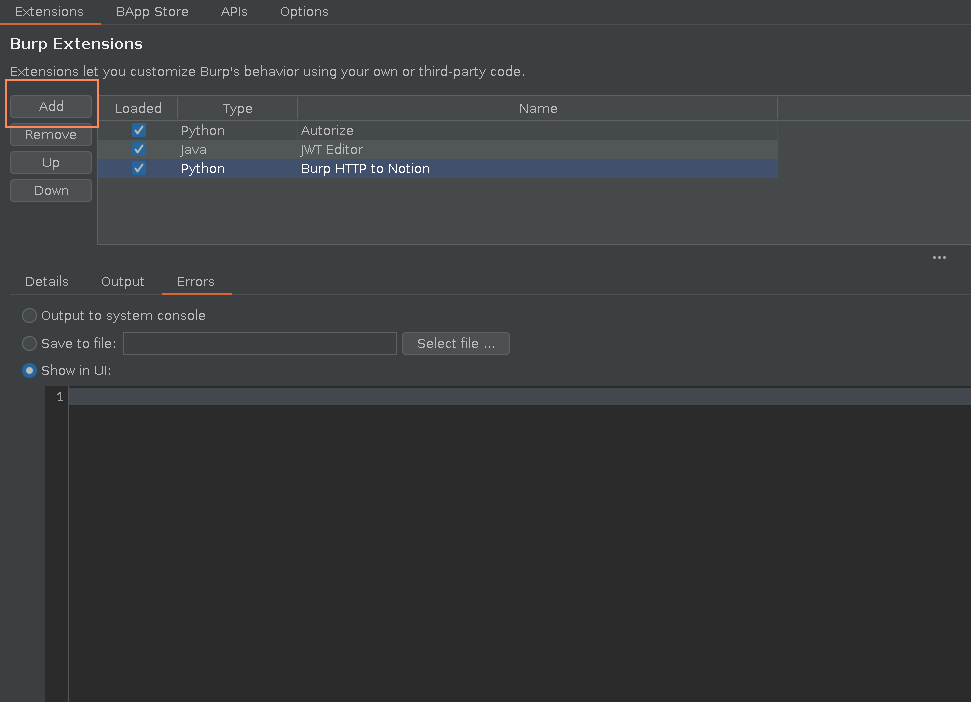Image resolution: width=971 pixels, height=702 pixels.
Task: Open the BApp Store tab
Action: coord(152,12)
